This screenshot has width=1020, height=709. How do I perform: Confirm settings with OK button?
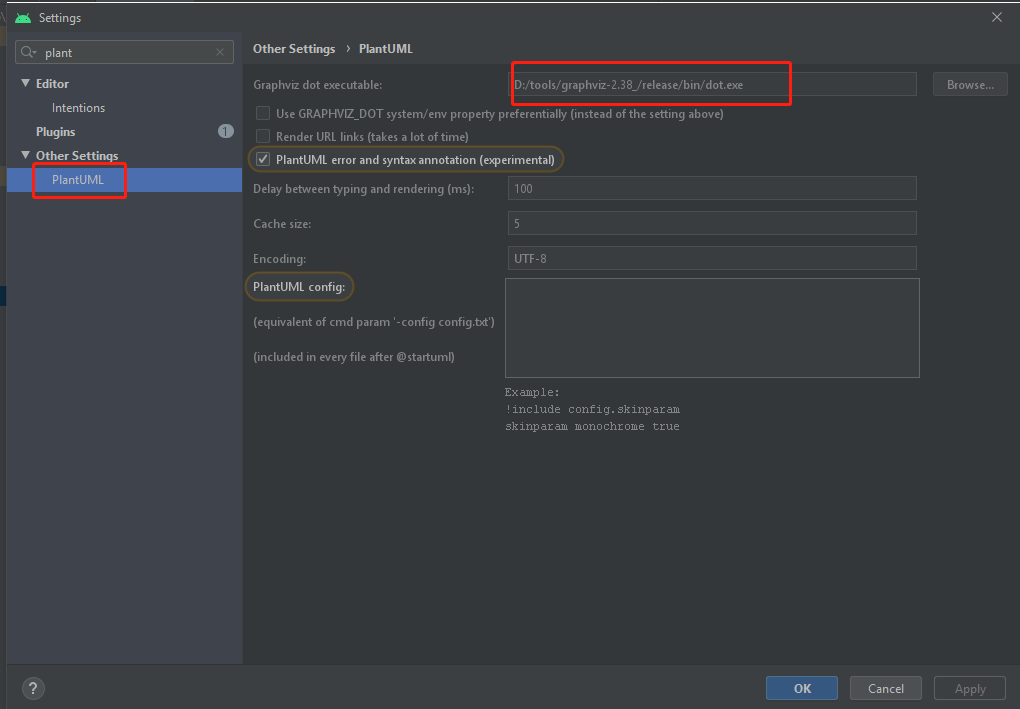(801, 688)
